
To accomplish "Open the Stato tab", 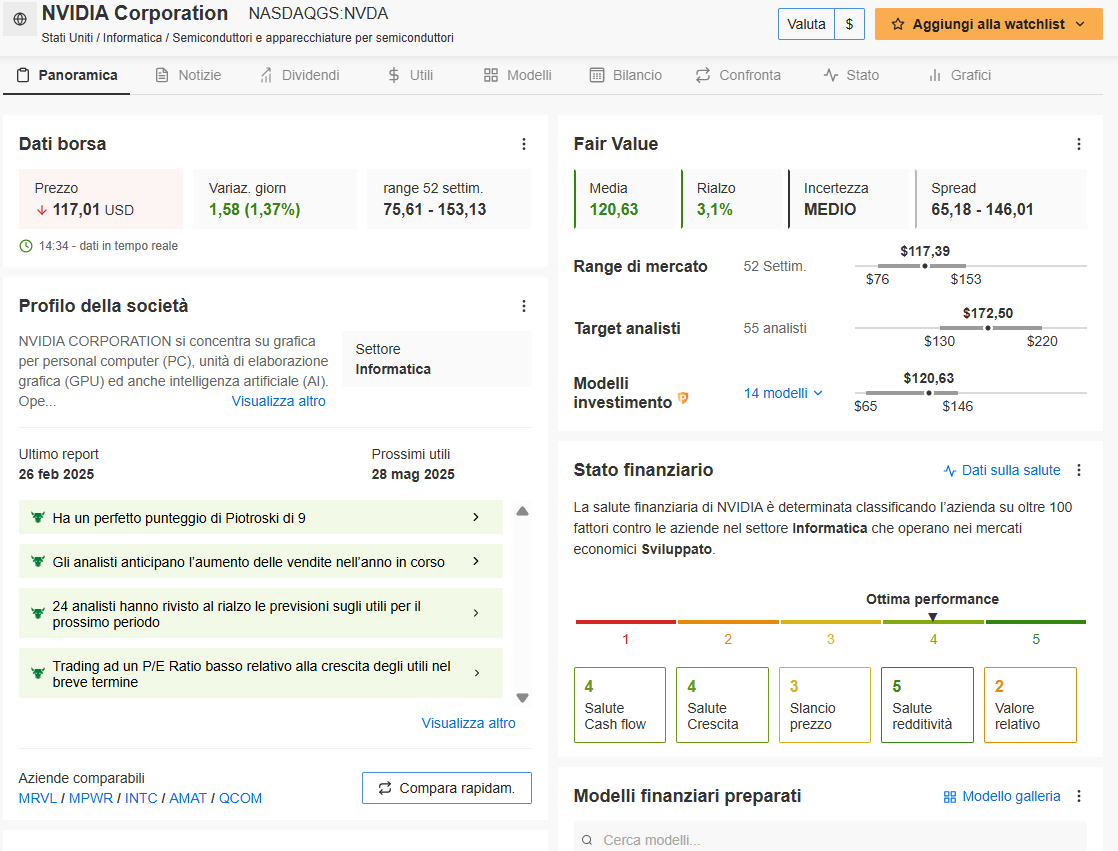I will pyautogui.click(x=851, y=76).
